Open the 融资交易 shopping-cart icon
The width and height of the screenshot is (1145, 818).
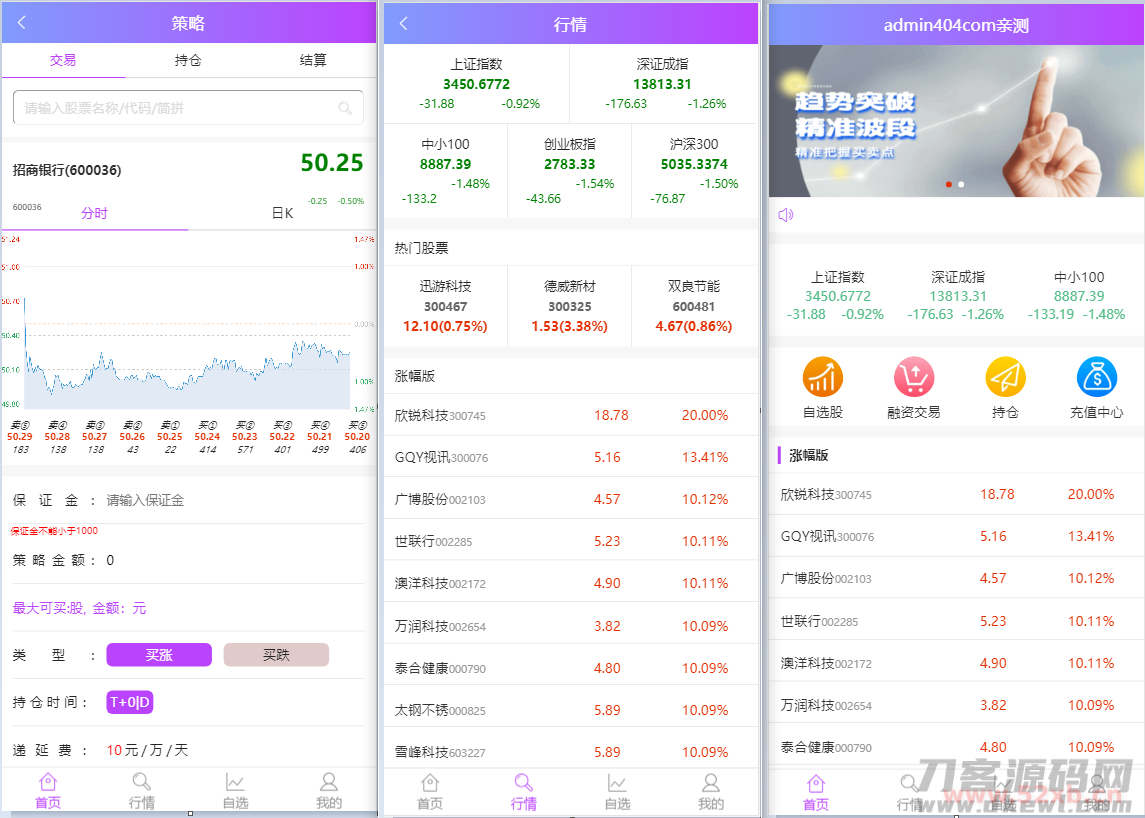pos(913,377)
